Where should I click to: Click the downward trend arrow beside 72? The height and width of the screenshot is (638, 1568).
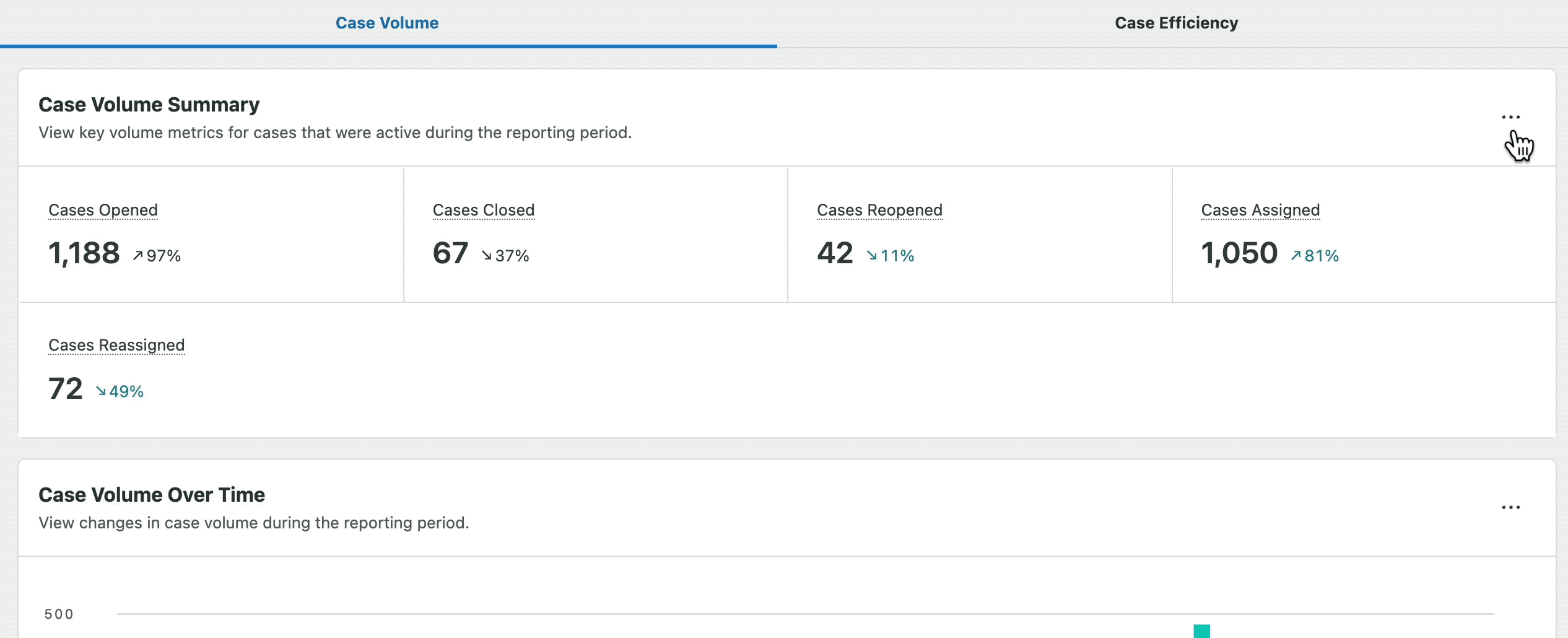[101, 390]
